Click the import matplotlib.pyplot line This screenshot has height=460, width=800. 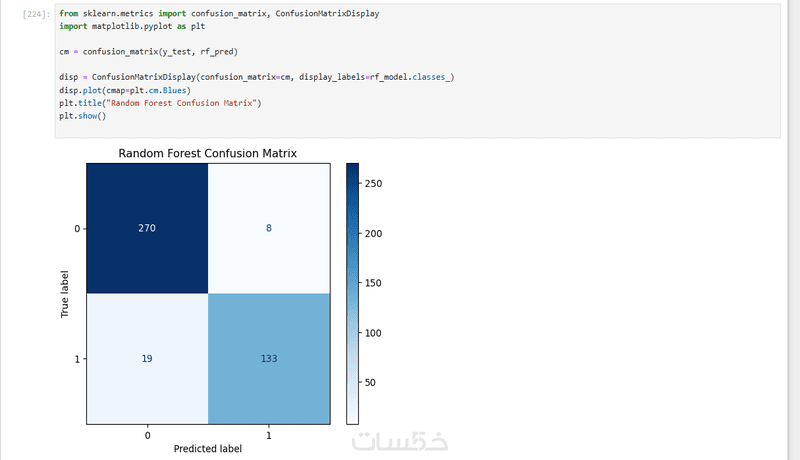point(132,26)
